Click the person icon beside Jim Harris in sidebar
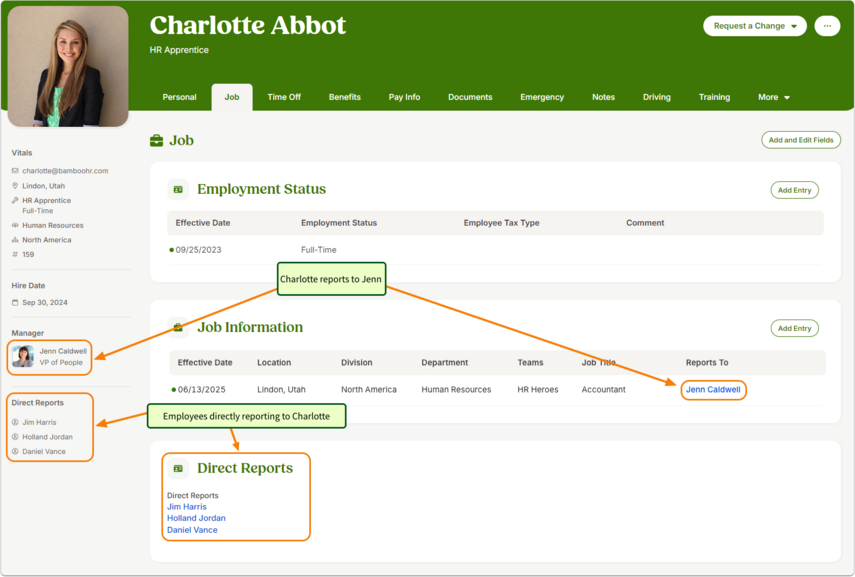The width and height of the screenshot is (855, 577). (x=15, y=422)
